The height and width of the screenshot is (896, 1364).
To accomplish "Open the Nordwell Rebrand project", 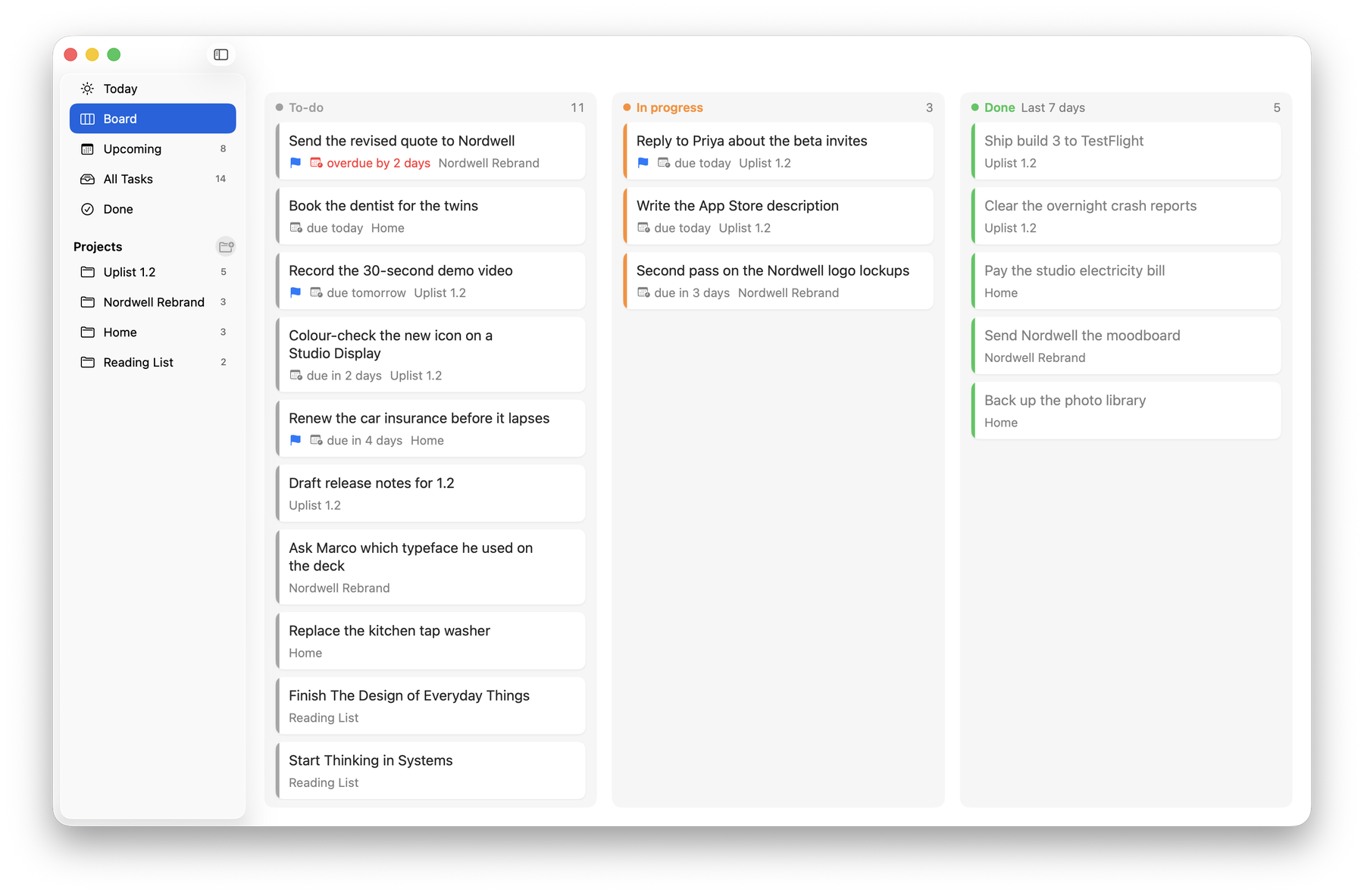I will click(x=153, y=302).
